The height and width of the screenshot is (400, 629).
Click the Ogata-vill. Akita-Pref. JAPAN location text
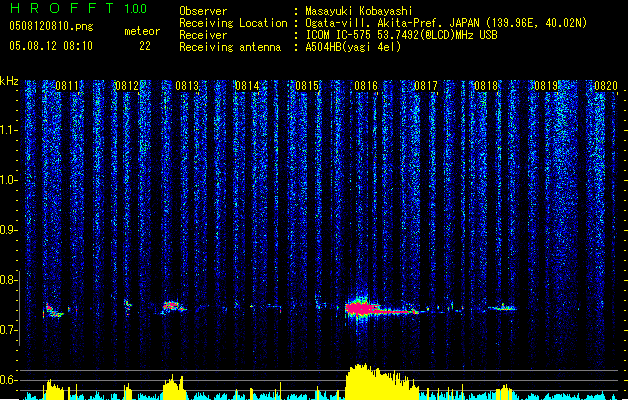coord(446,23)
